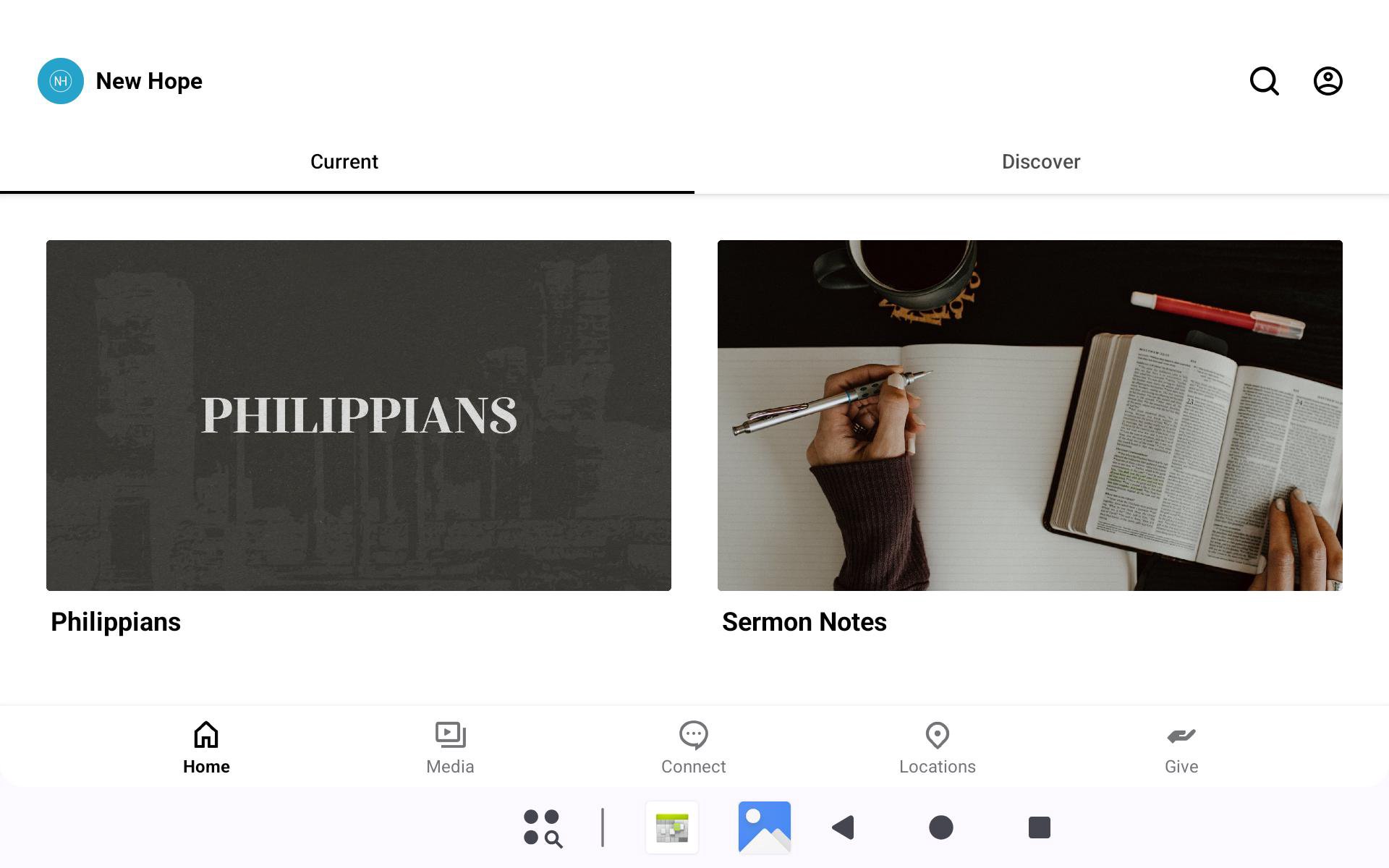This screenshot has width=1389, height=868.
Task: Open Media via its play icon
Action: pyautogui.click(x=450, y=735)
